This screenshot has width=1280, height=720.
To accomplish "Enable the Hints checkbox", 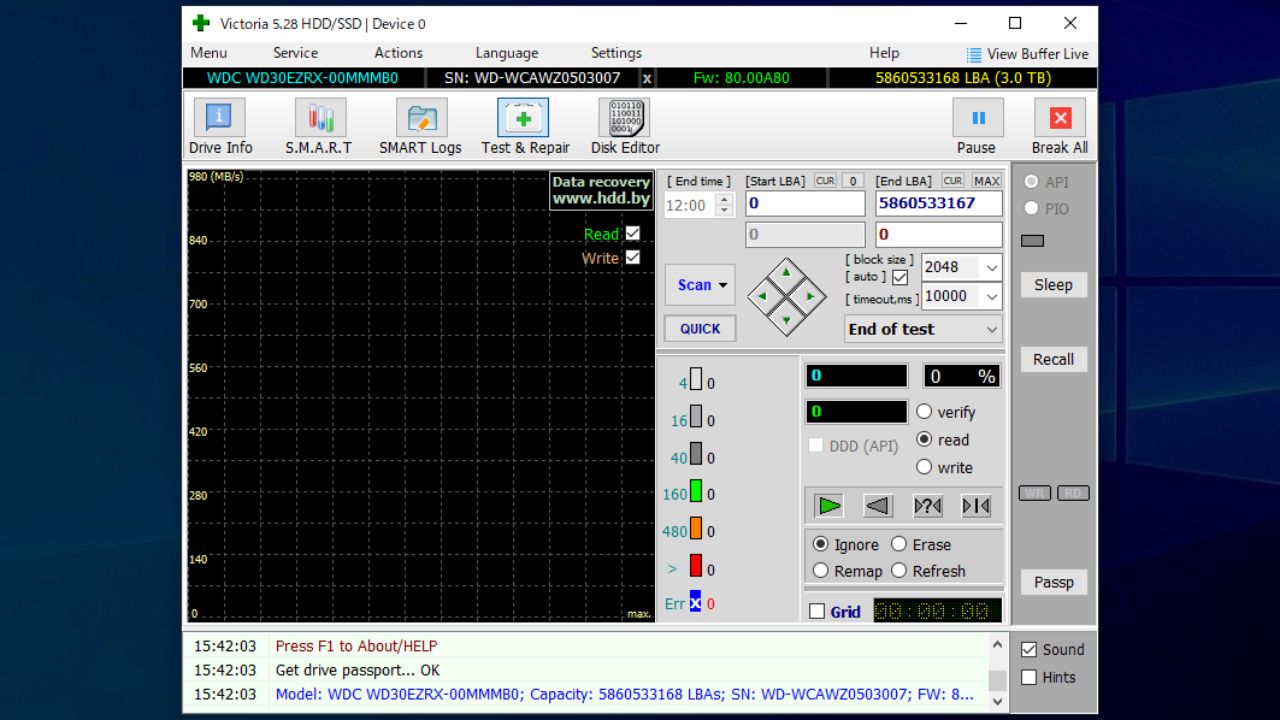I will 1028,677.
